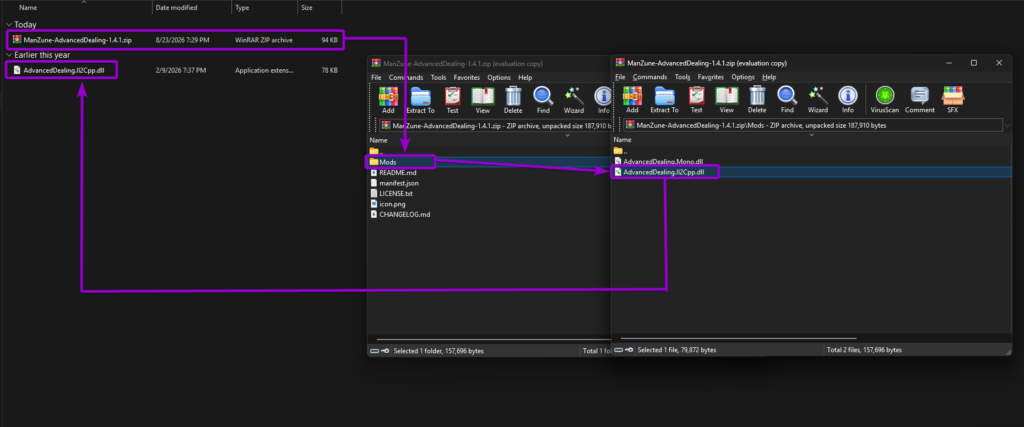Click the Add icon in the front WinRAR window

tap(632, 96)
